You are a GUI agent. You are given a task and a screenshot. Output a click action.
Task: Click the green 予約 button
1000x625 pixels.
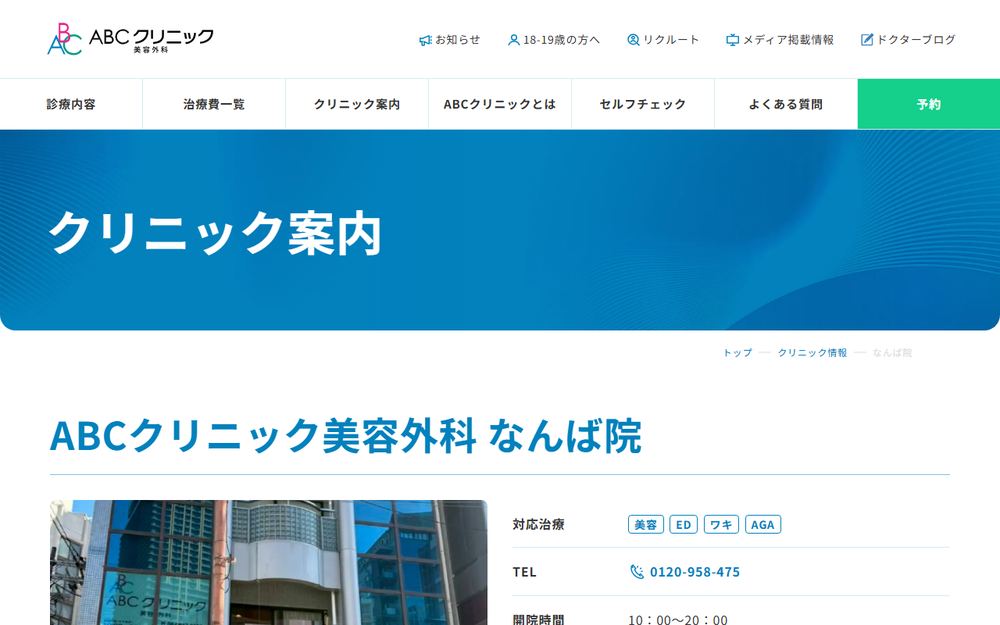coord(929,104)
